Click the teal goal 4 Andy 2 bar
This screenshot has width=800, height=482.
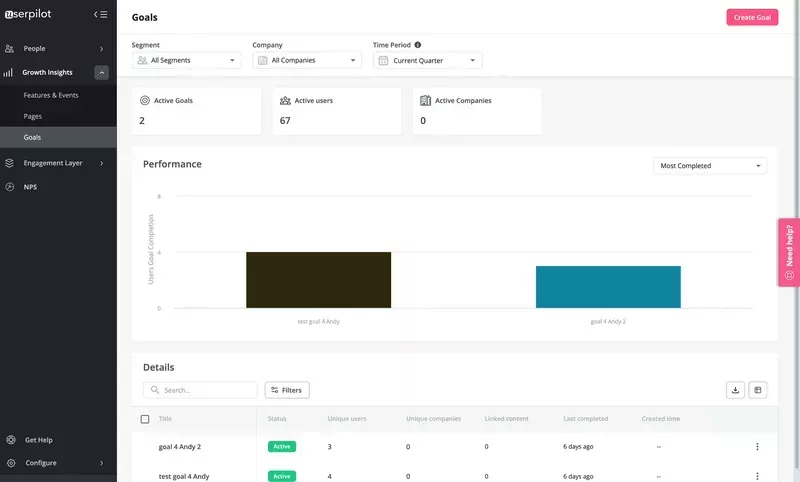point(607,287)
